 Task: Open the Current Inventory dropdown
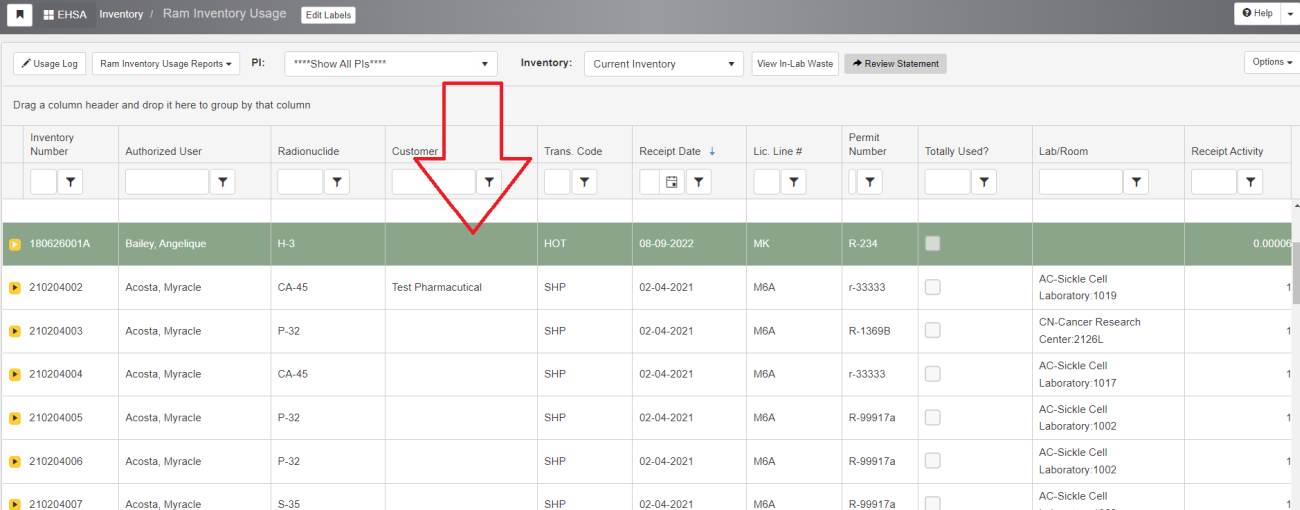(x=663, y=64)
